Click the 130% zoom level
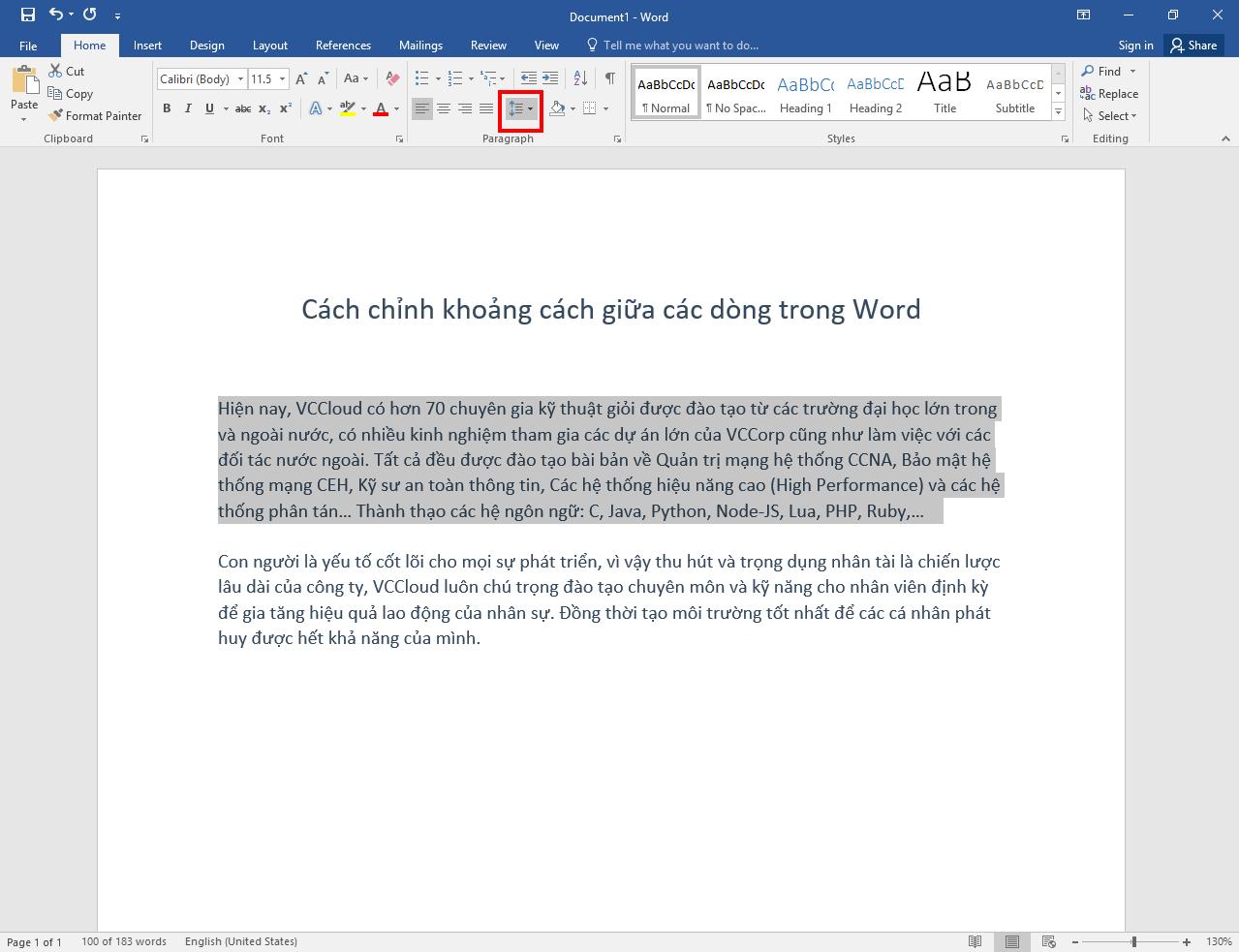The height and width of the screenshot is (952, 1239). 1219,941
